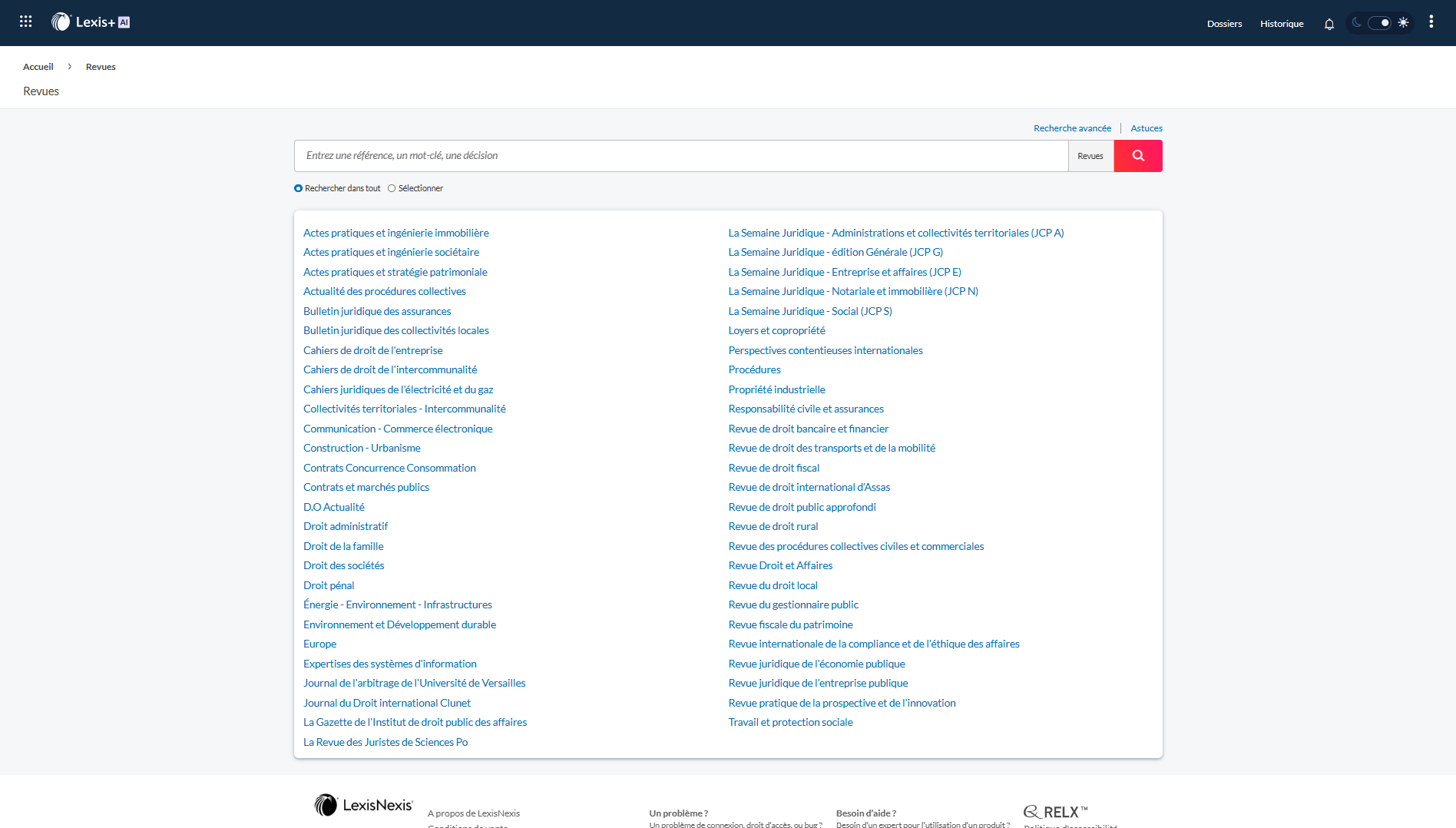Open Actes pratiques et stratégie patrimoniale
Screen dimensions: 1456x828
395,272
